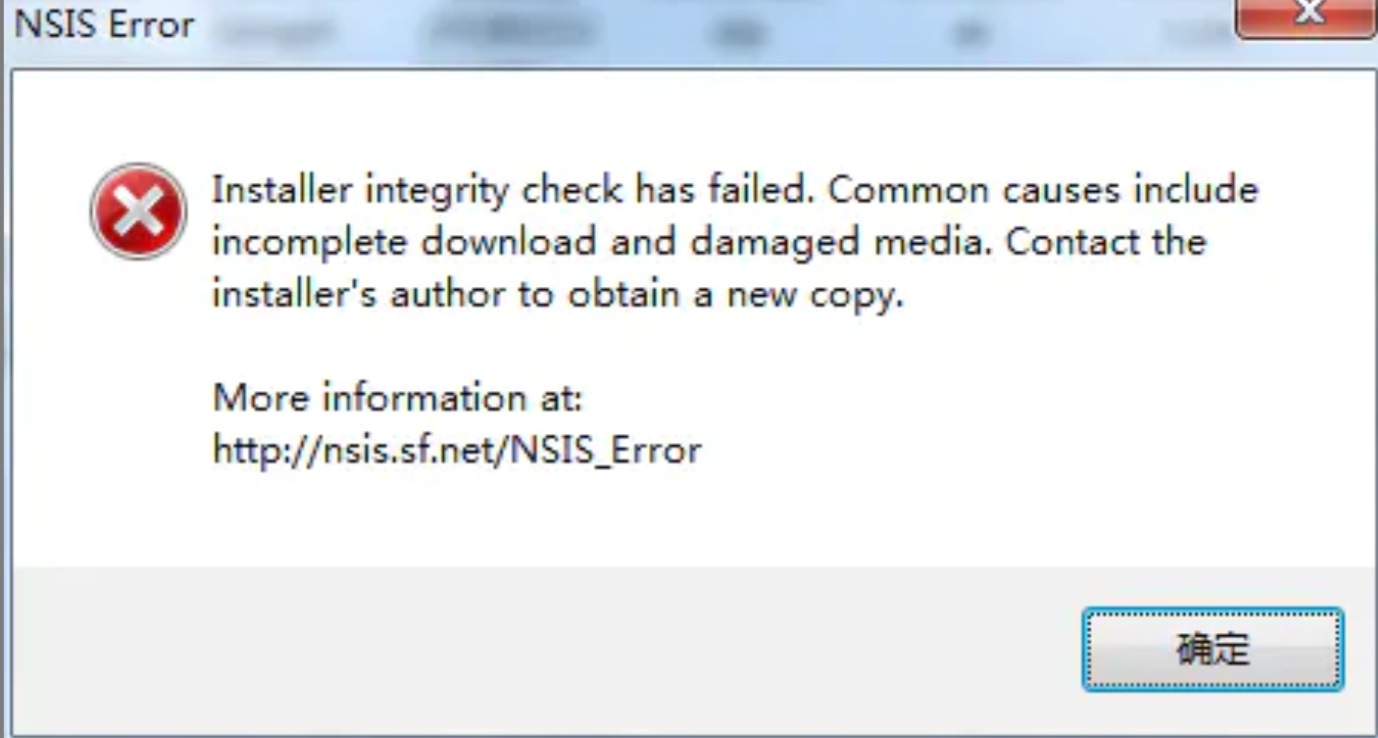Viewport: 1378px width, 738px height.
Task: Click the "NSIS_Error" end of the URL
Action: tap(606, 450)
